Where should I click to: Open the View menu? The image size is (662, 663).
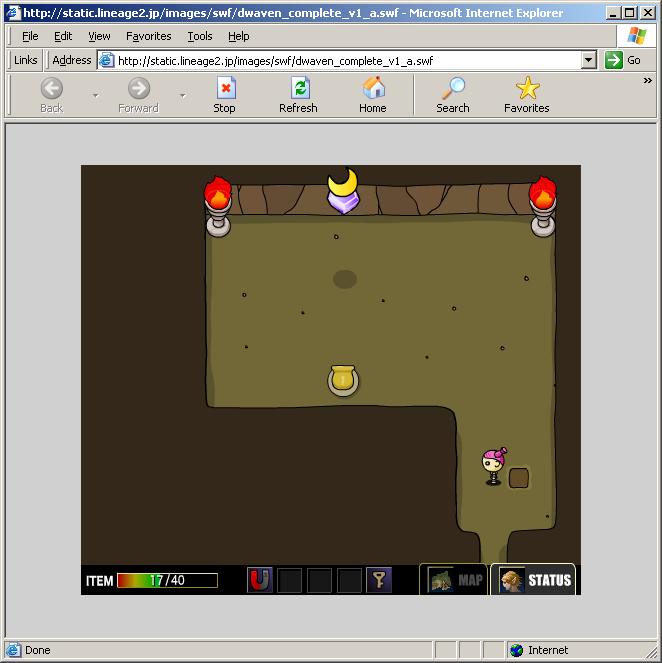click(99, 36)
